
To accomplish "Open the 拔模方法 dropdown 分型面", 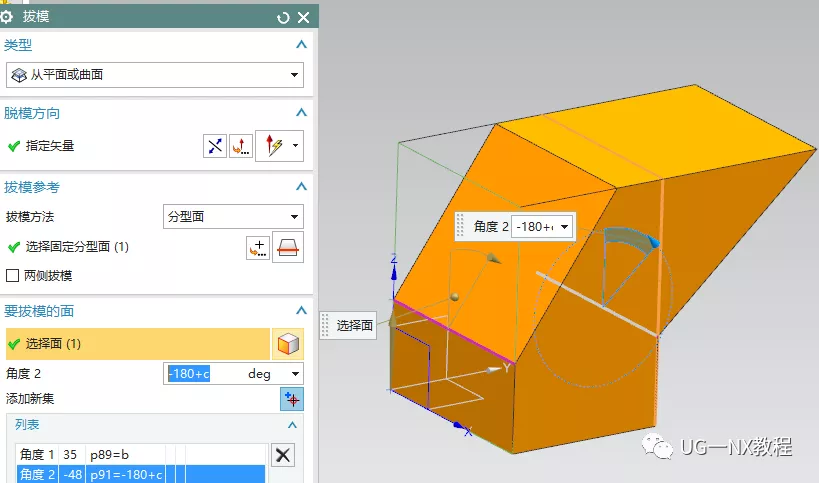I will (x=232, y=216).
